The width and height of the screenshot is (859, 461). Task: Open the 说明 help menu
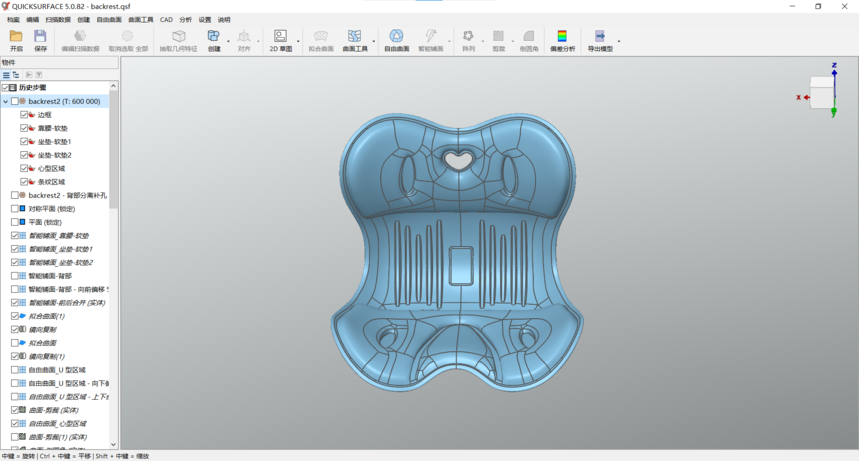coord(224,20)
